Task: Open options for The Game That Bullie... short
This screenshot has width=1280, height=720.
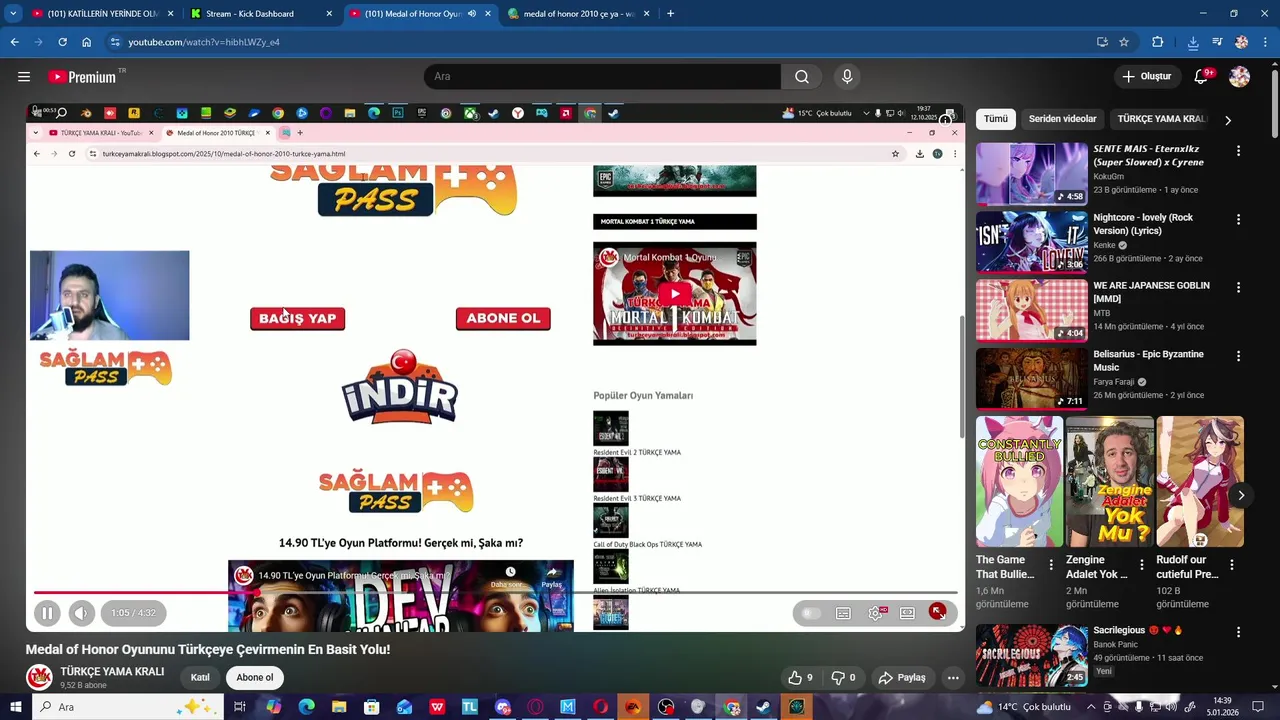Action: coord(1050,565)
